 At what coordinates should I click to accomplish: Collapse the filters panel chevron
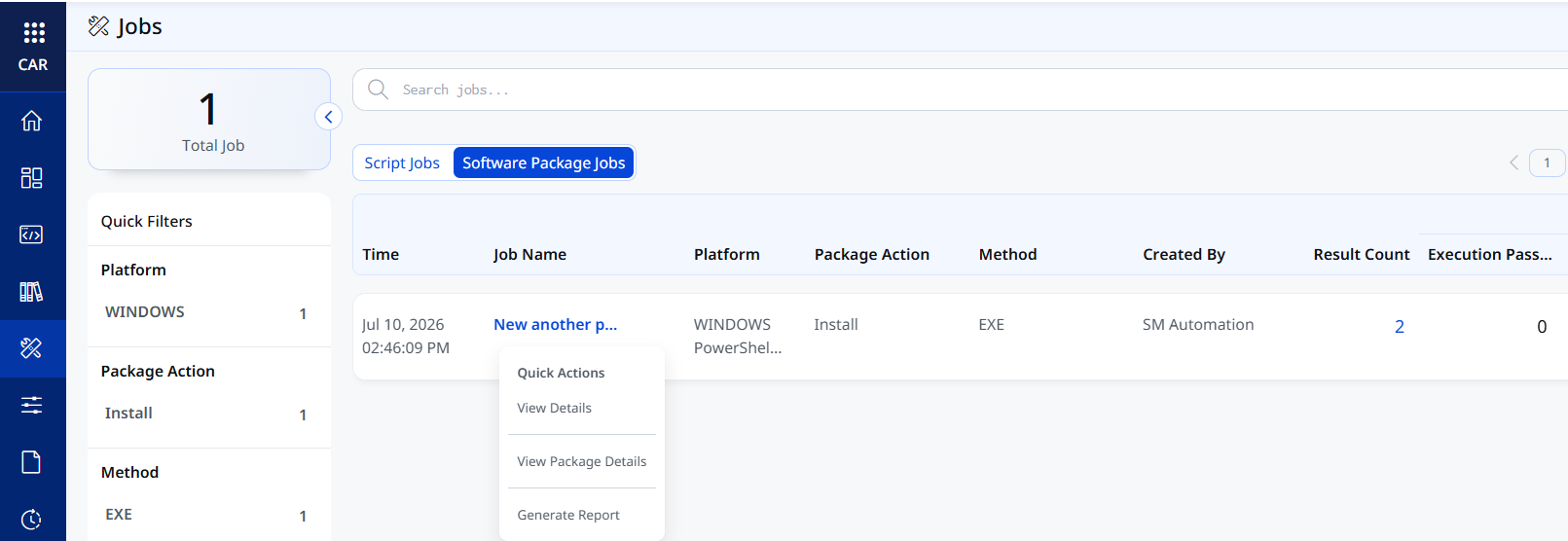tap(328, 117)
